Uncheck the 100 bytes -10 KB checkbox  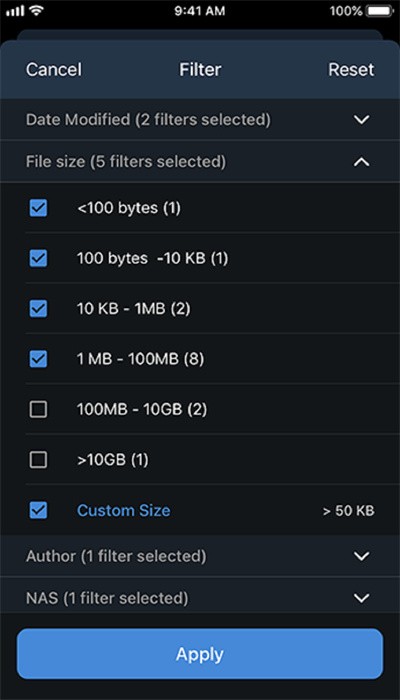click(38, 258)
